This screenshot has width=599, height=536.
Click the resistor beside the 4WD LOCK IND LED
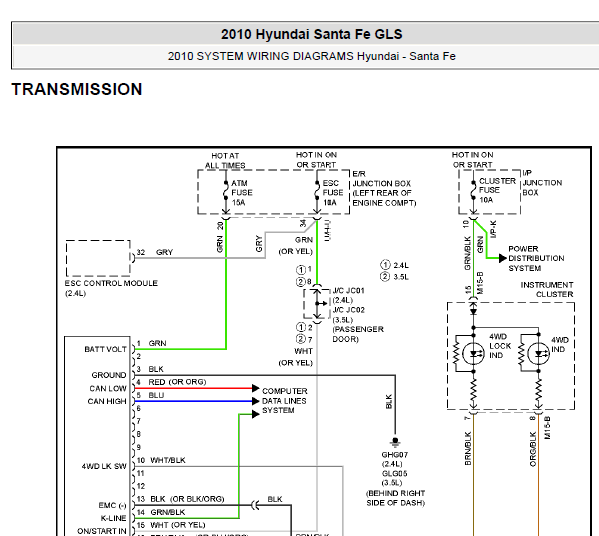pyautogui.click(x=455, y=353)
